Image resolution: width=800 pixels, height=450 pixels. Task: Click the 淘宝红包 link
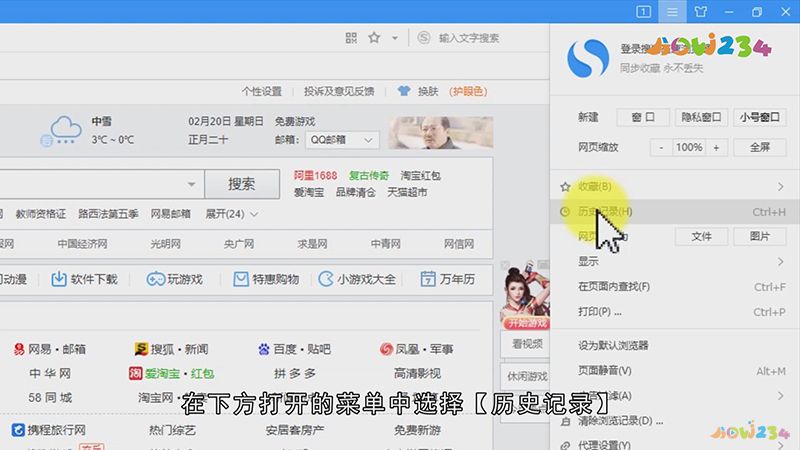[x=420, y=176]
